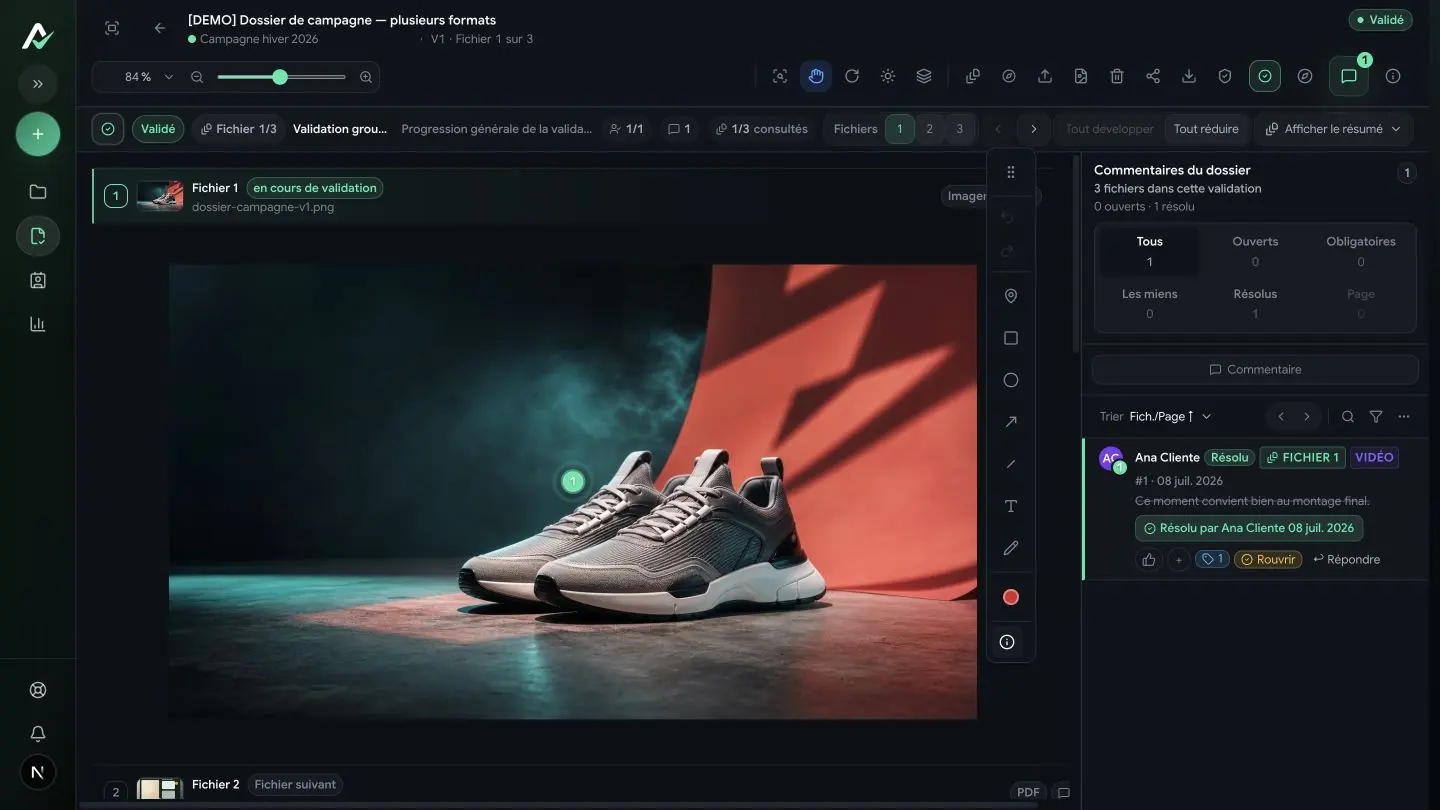The width and height of the screenshot is (1440, 810).
Task: Open the Fich./Page sort dropdown
Action: click(1170, 416)
